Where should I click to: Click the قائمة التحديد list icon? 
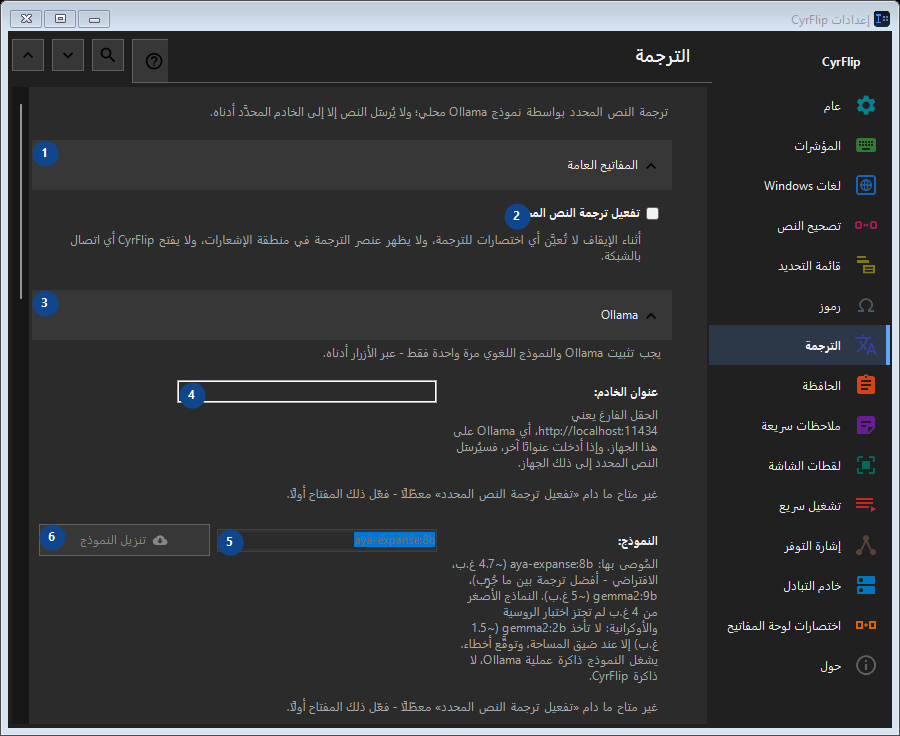866,265
